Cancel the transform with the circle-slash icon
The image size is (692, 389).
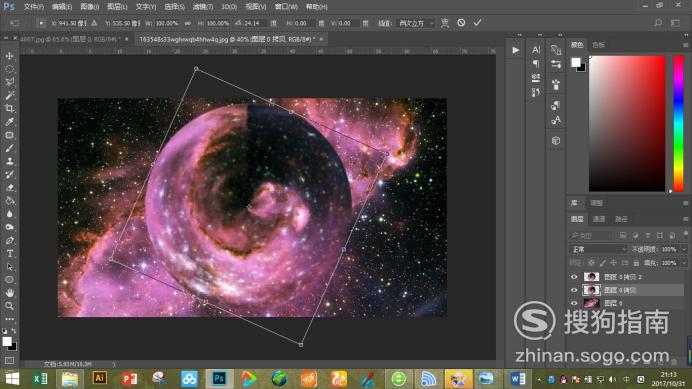click(x=461, y=23)
